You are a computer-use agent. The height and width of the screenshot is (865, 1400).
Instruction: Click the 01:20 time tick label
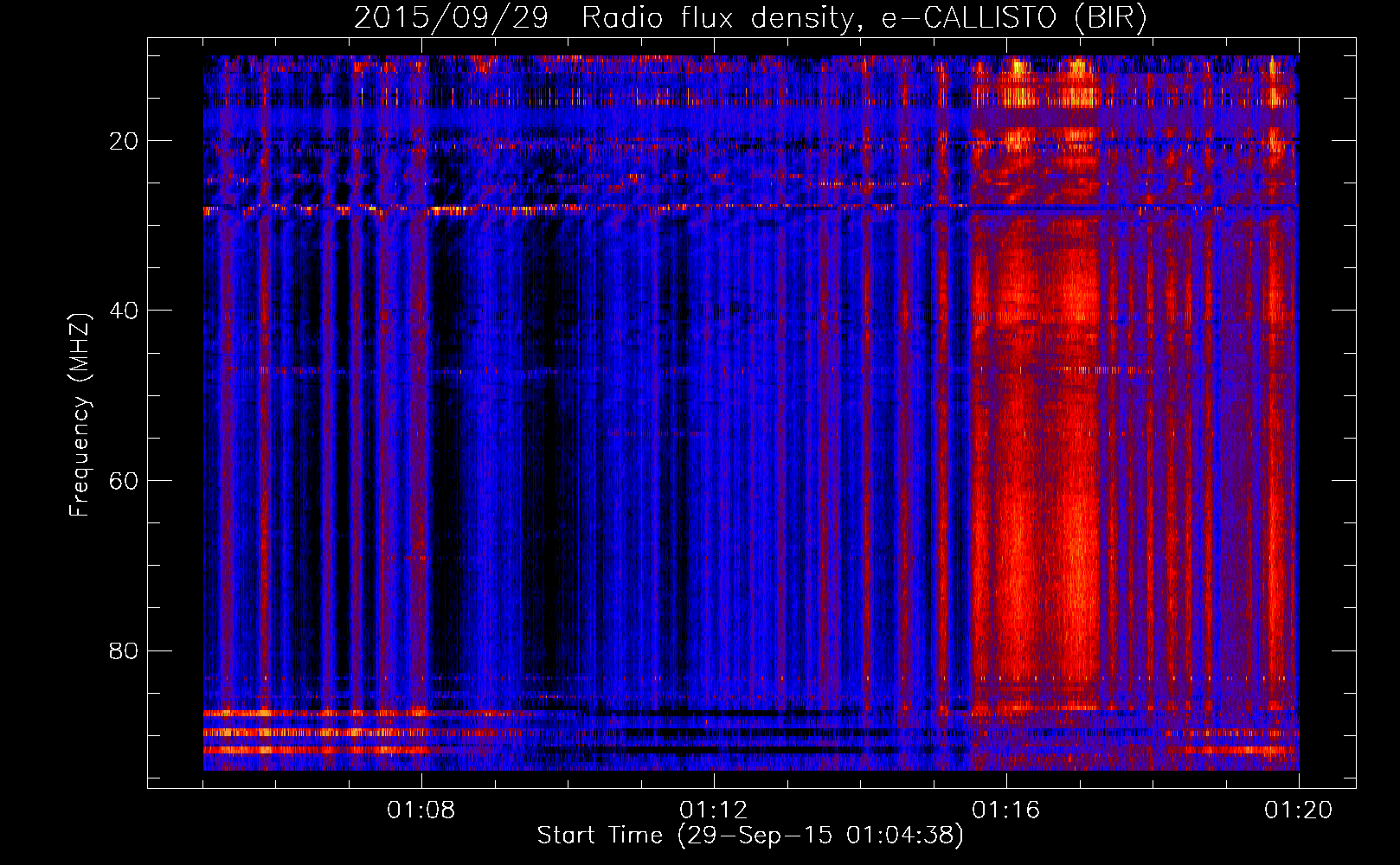click(x=1299, y=811)
